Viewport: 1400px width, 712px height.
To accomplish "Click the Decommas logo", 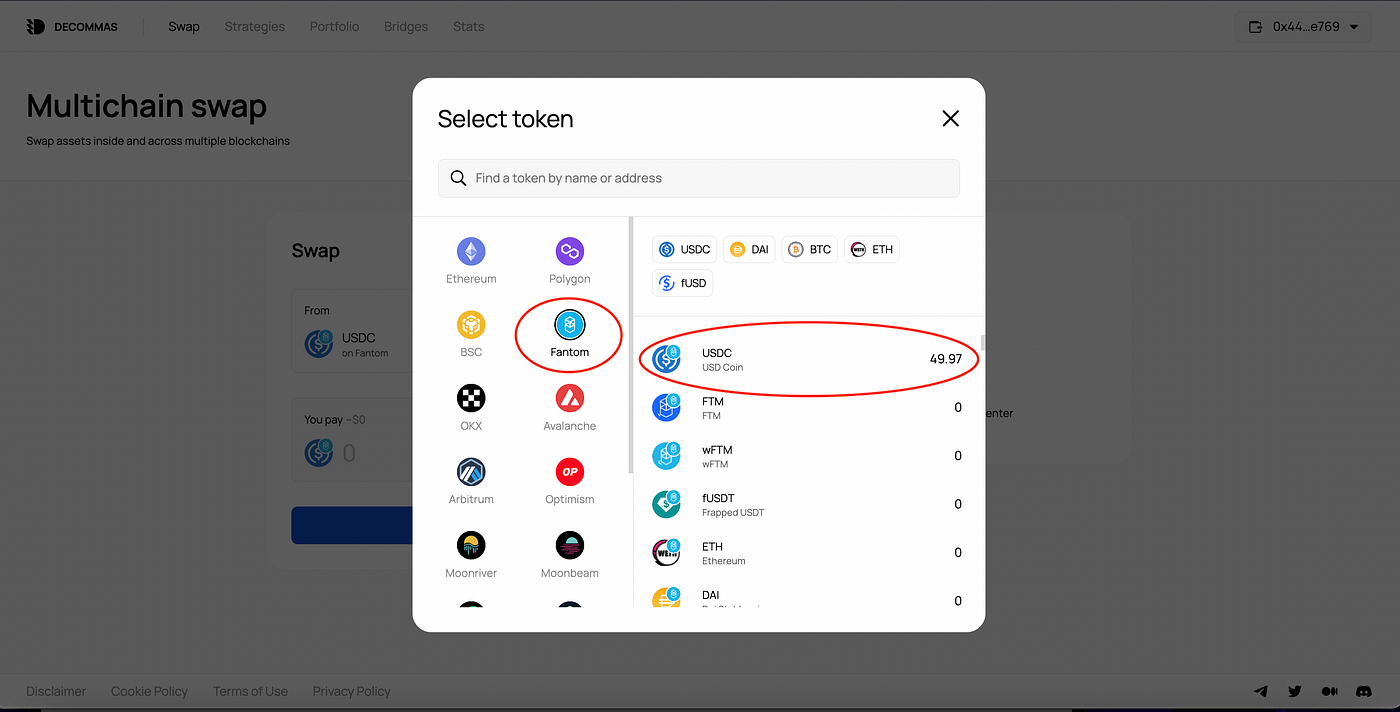I will (x=72, y=27).
